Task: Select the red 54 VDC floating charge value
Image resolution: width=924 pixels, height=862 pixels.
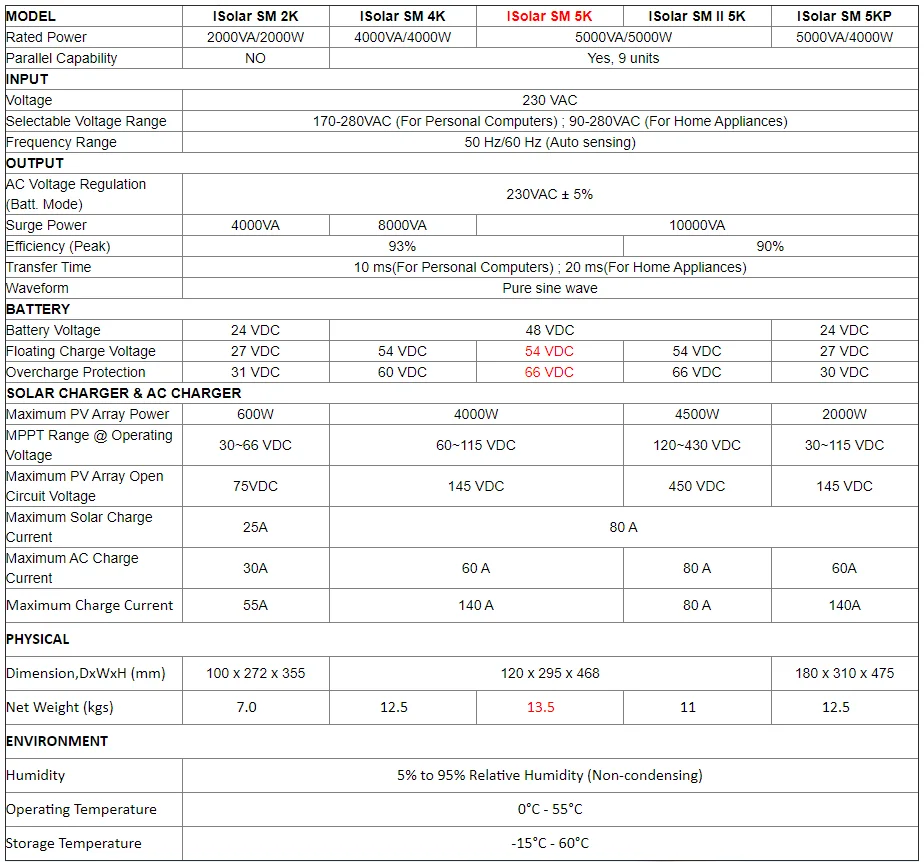Action: pyautogui.click(x=549, y=351)
